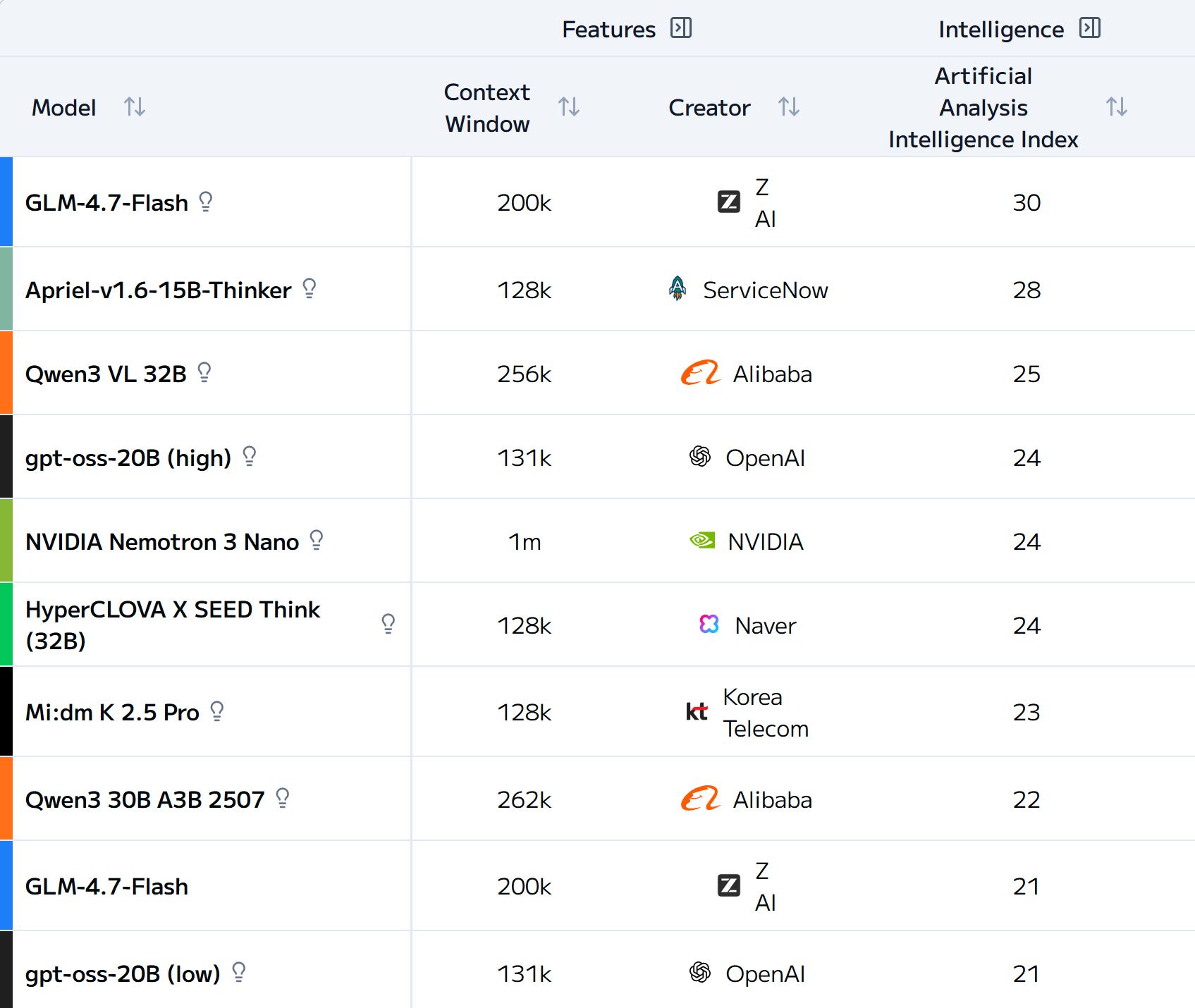Open the Mi:dm K 2.5 Pro model
This screenshot has width=1195, height=1008.
[113, 712]
